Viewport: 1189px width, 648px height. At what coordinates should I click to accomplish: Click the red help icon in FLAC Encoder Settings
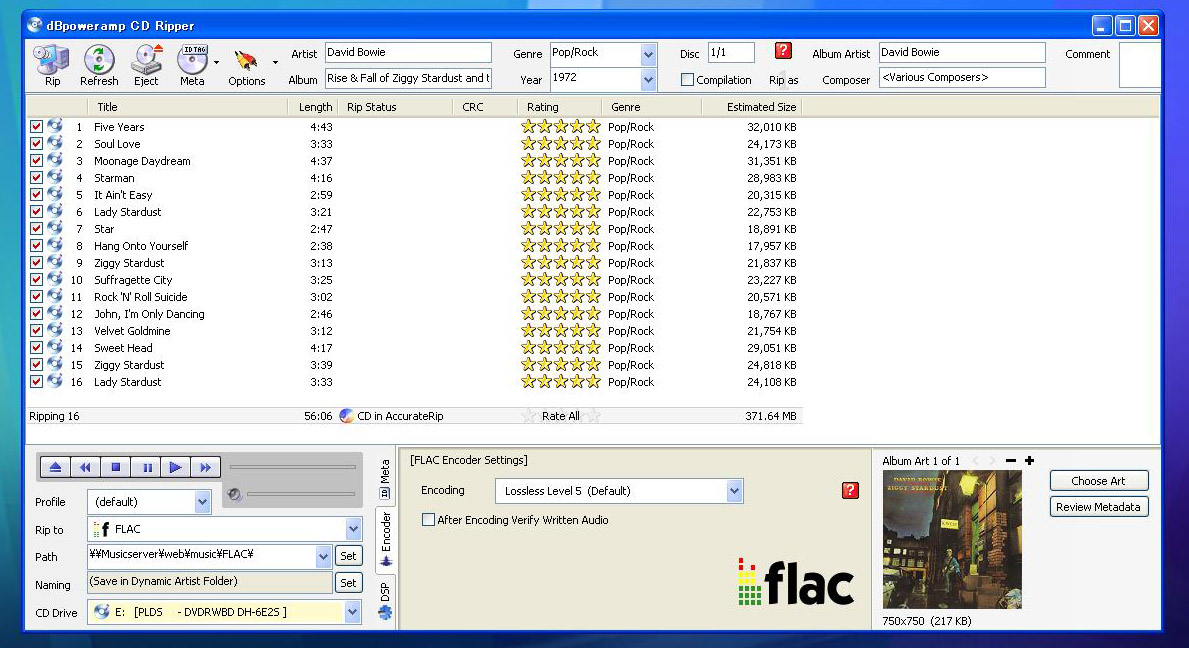point(850,491)
